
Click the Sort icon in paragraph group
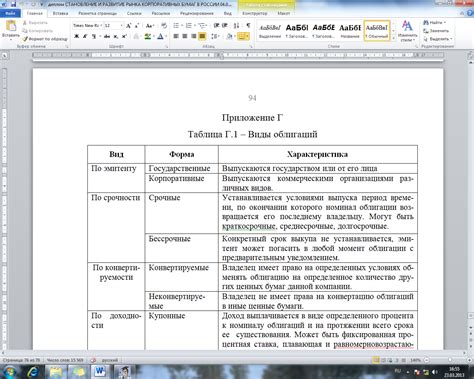tap(236, 26)
